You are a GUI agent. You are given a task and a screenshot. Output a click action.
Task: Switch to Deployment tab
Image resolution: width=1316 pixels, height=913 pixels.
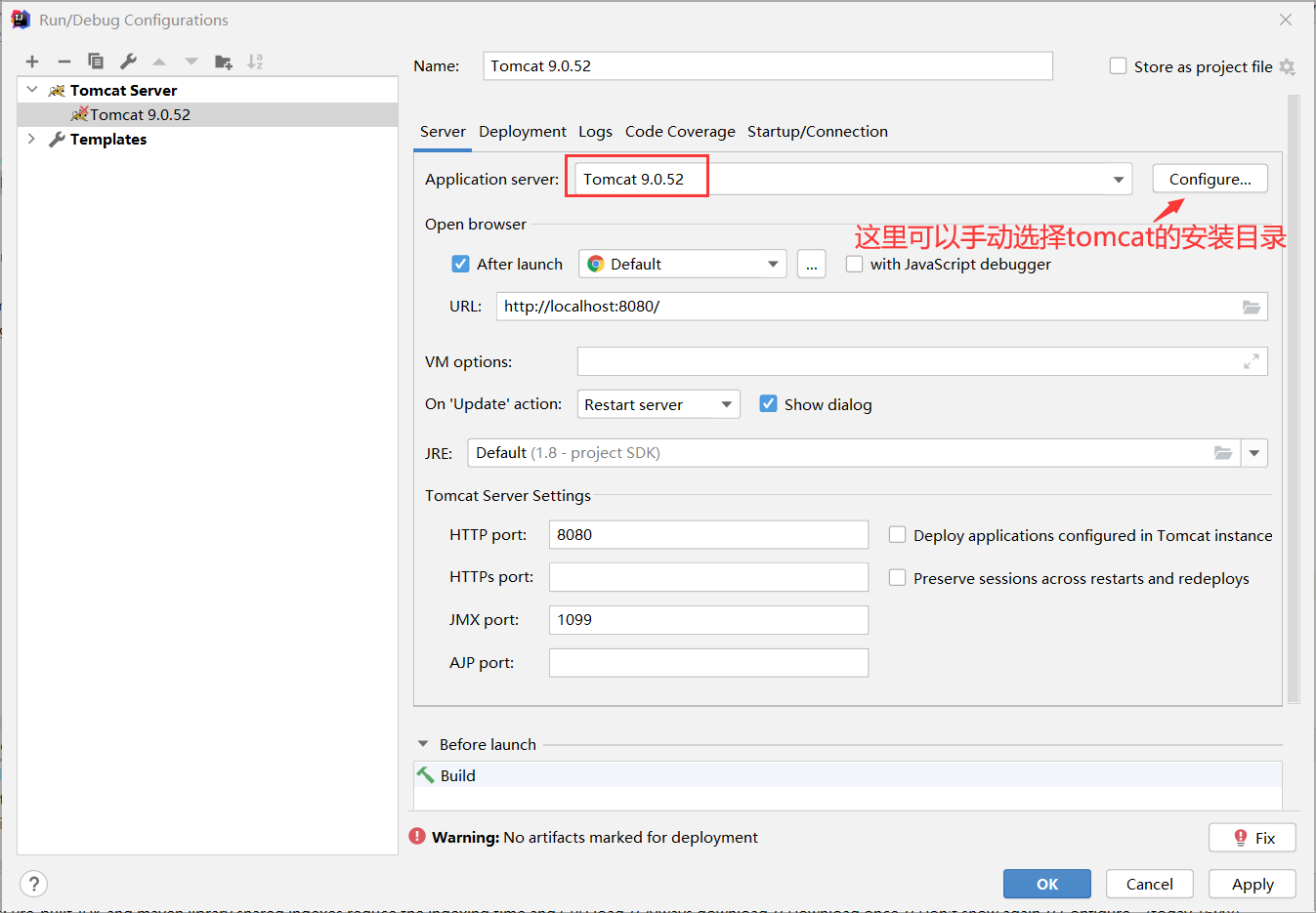[x=523, y=132]
